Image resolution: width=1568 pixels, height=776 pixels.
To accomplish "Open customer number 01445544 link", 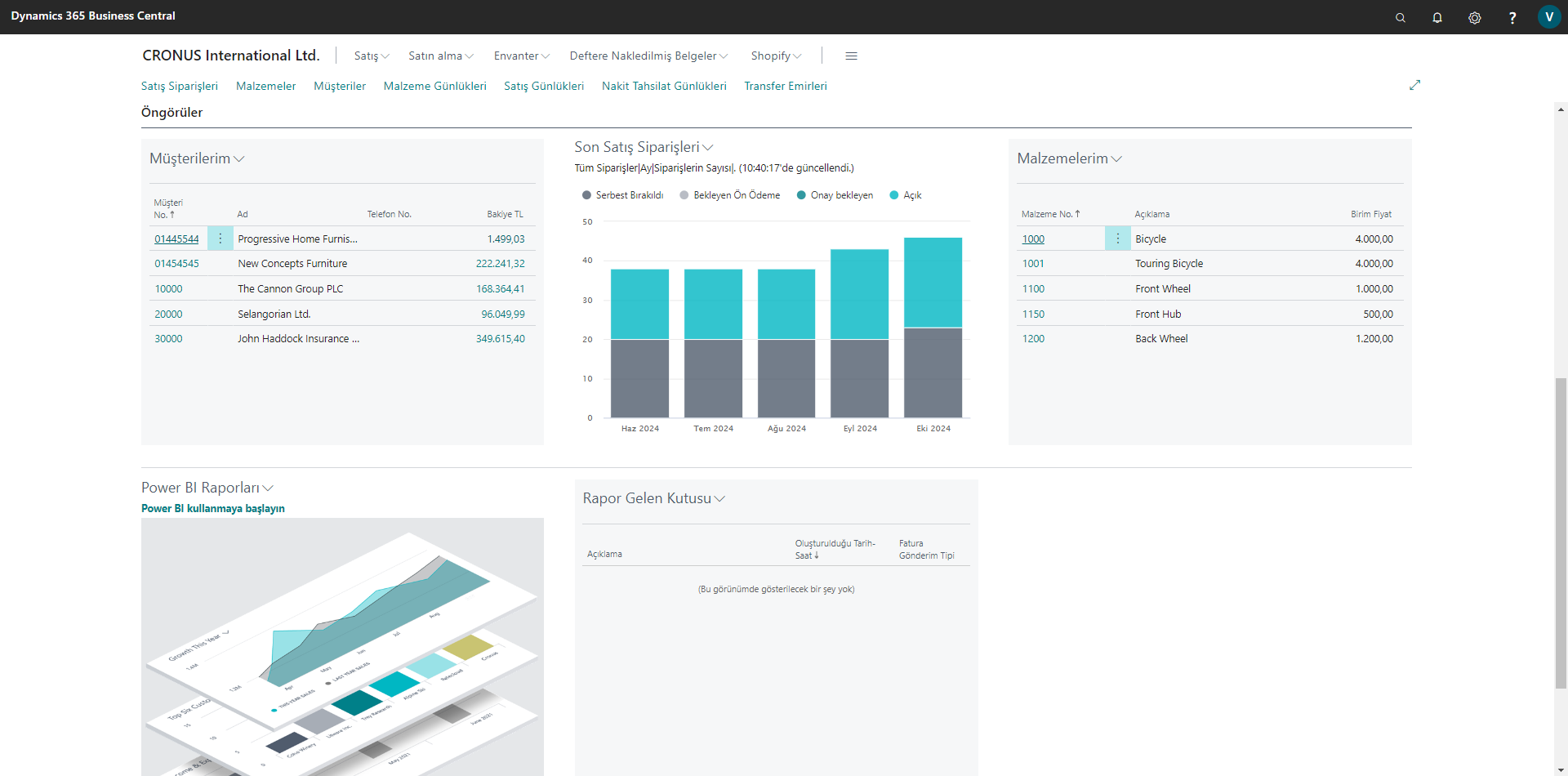I will pos(177,239).
